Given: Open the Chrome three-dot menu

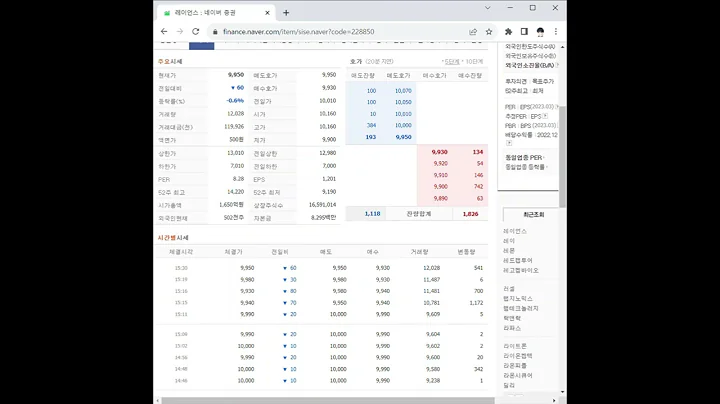Looking at the screenshot, I should point(556,32).
